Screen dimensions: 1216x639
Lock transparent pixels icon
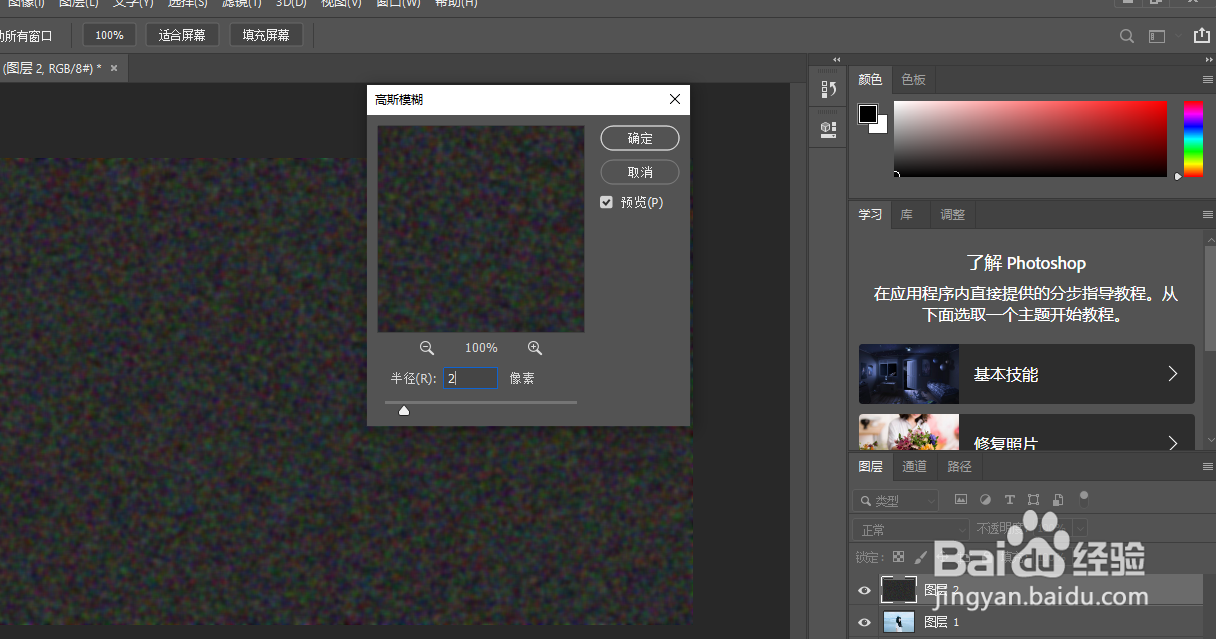pyautogui.click(x=898, y=557)
